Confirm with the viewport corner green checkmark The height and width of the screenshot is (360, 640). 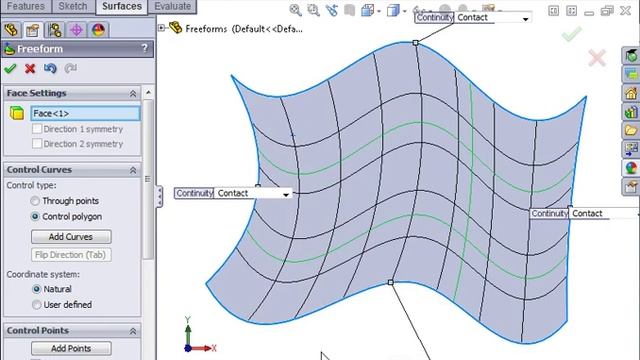coord(571,34)
